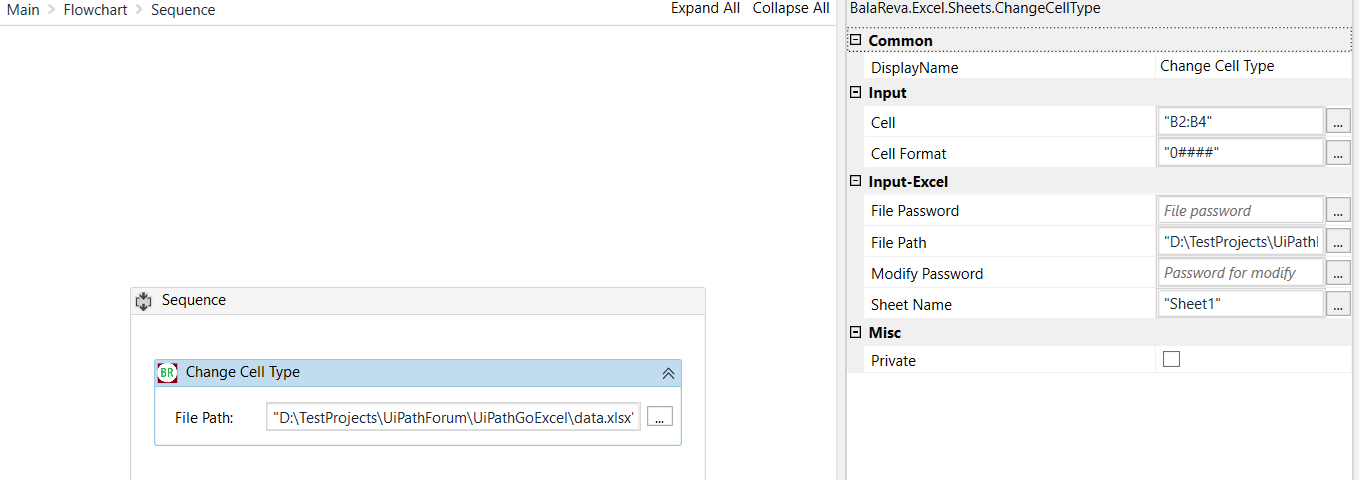1359x480 pixels.
Task: Go to Main in the breadcrumb
Action: point(23,10)
